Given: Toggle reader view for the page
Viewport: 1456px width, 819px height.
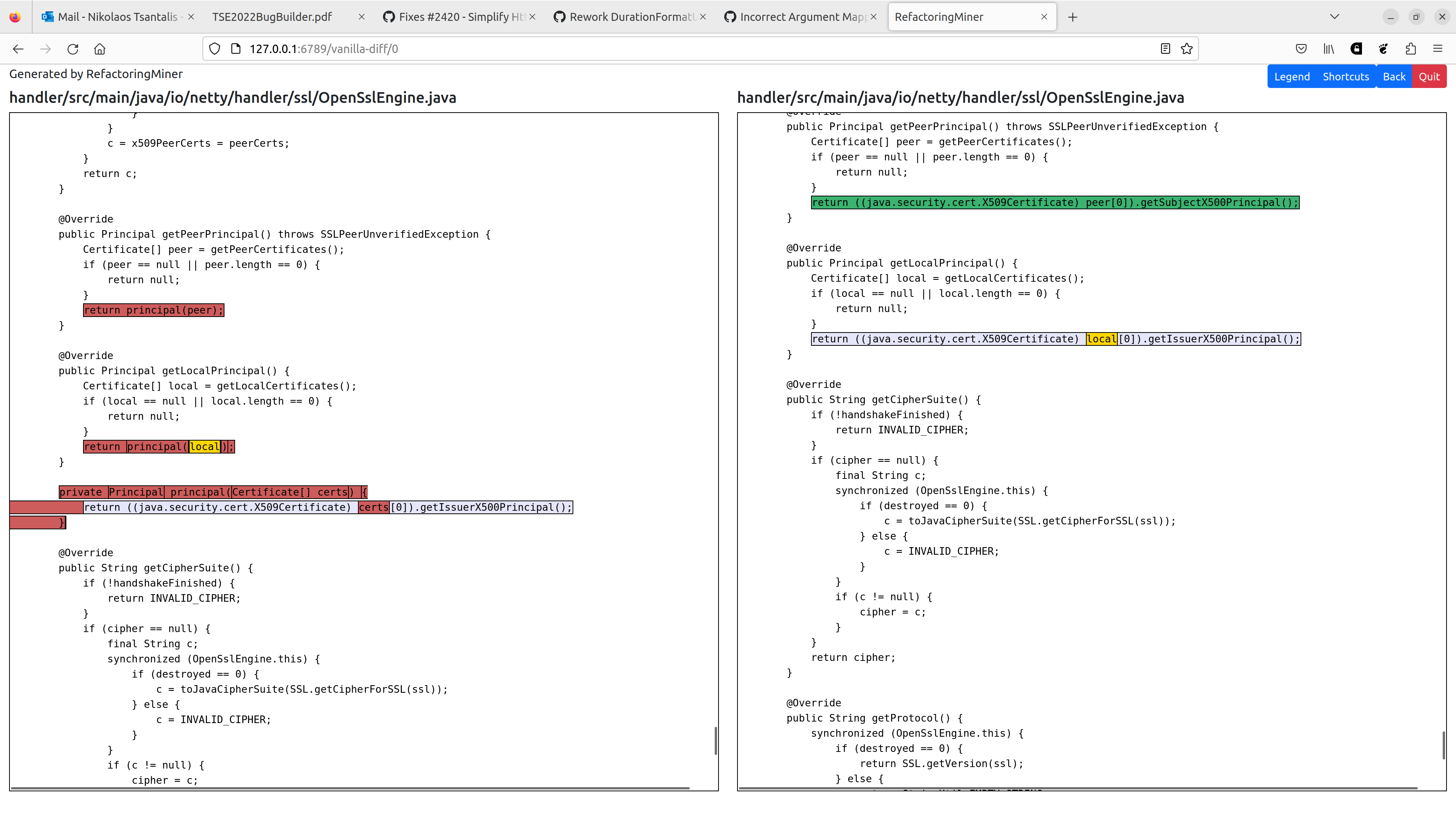Looking at the screenshot, I should (x=1165, y=49).
